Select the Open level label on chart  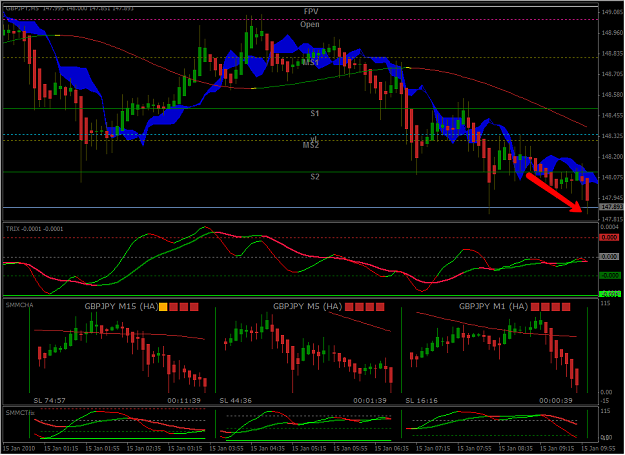pos(310,24)
